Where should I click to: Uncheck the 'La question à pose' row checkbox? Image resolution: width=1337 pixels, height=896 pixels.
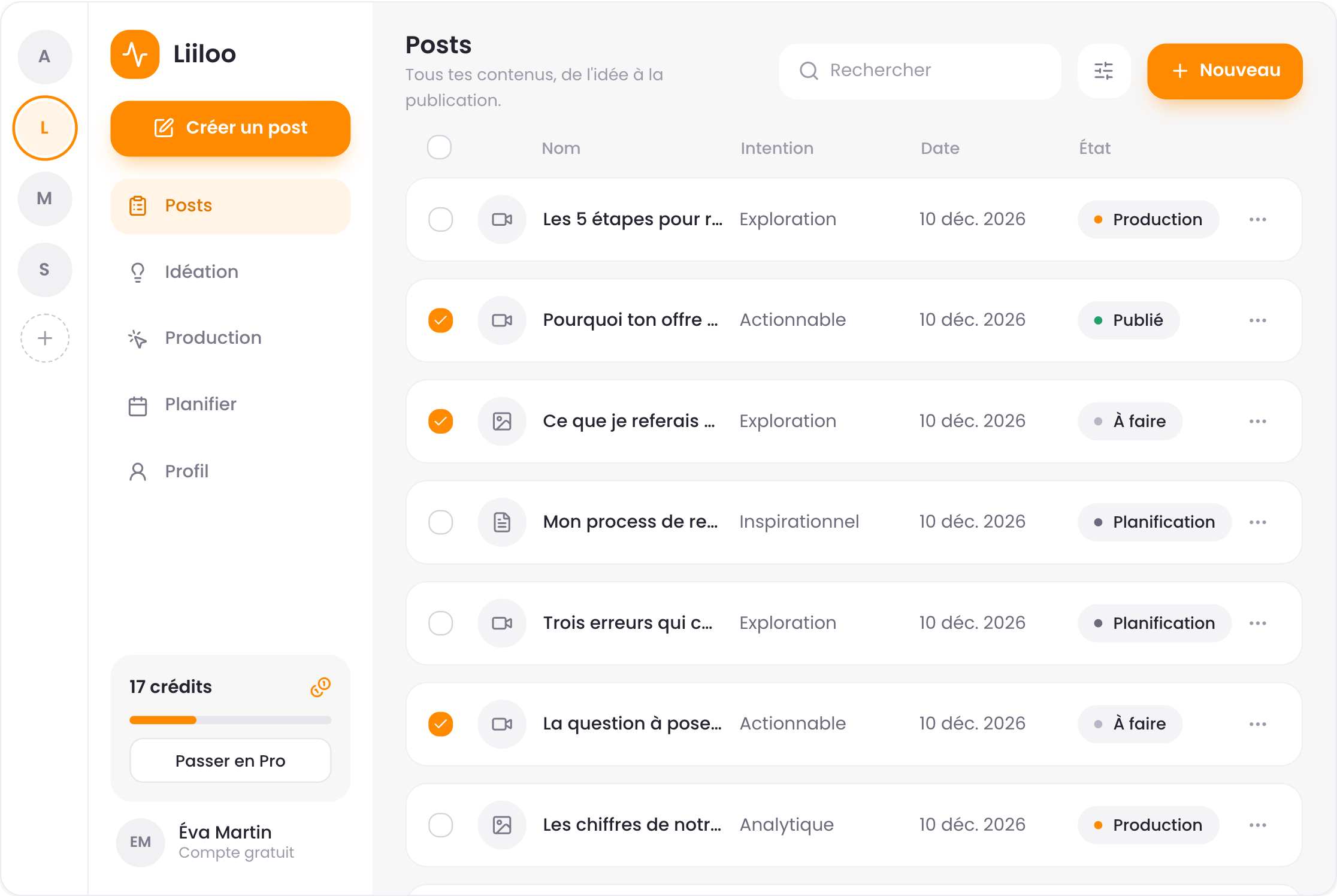(440, 724)
